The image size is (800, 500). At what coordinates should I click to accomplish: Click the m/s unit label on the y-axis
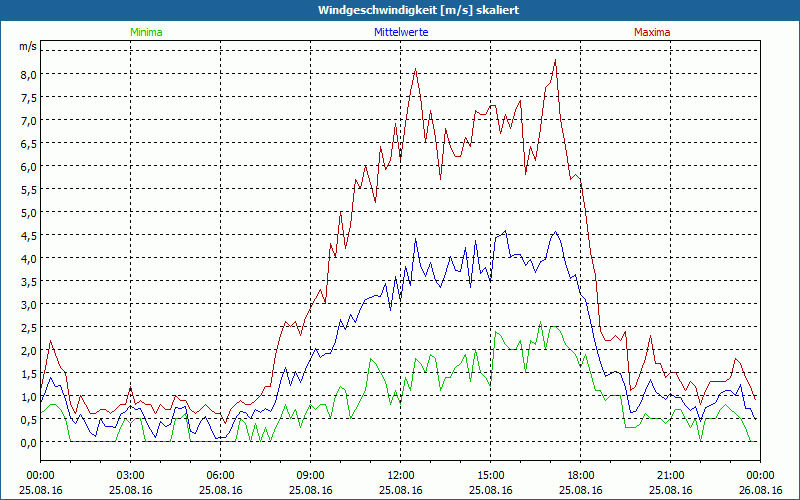[x=27, y=46]
